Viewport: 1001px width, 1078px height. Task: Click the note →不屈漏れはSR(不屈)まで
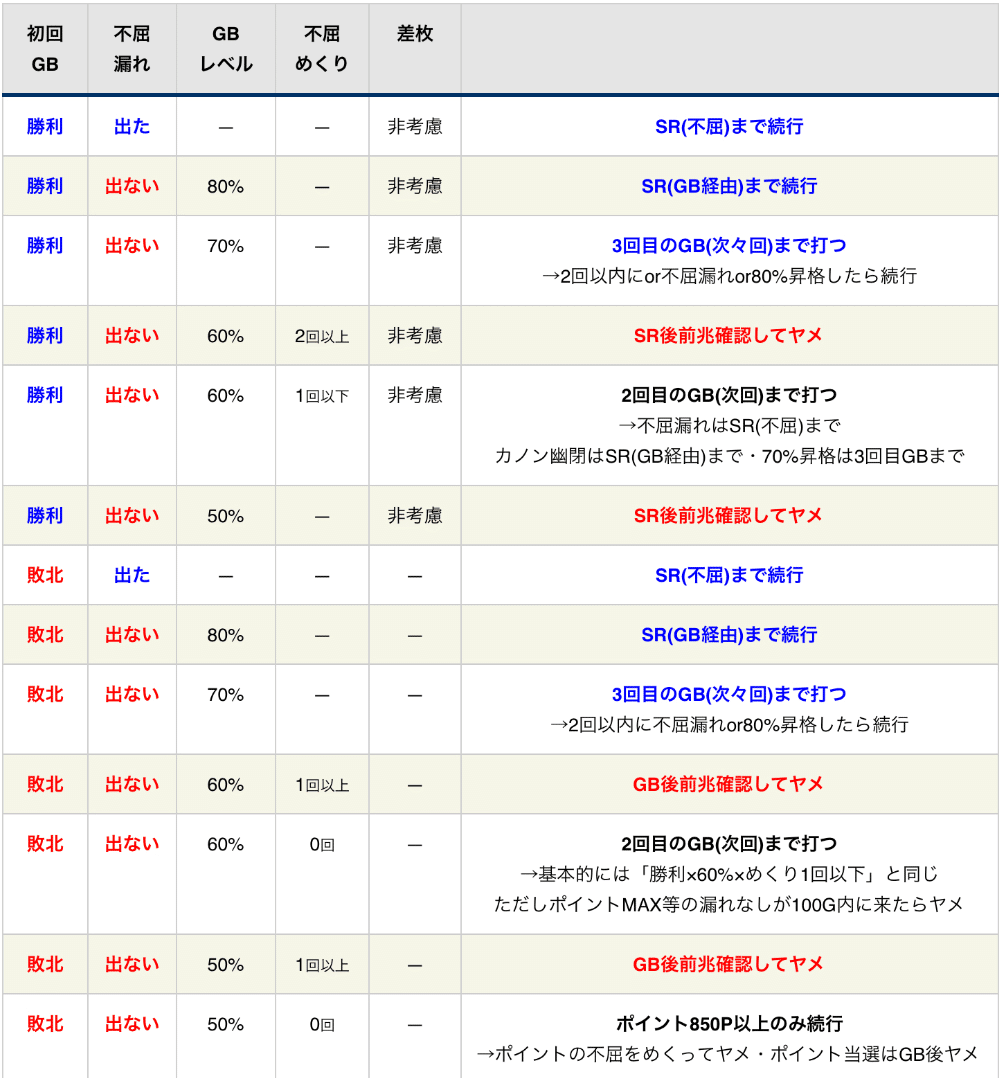coord(729,426)
